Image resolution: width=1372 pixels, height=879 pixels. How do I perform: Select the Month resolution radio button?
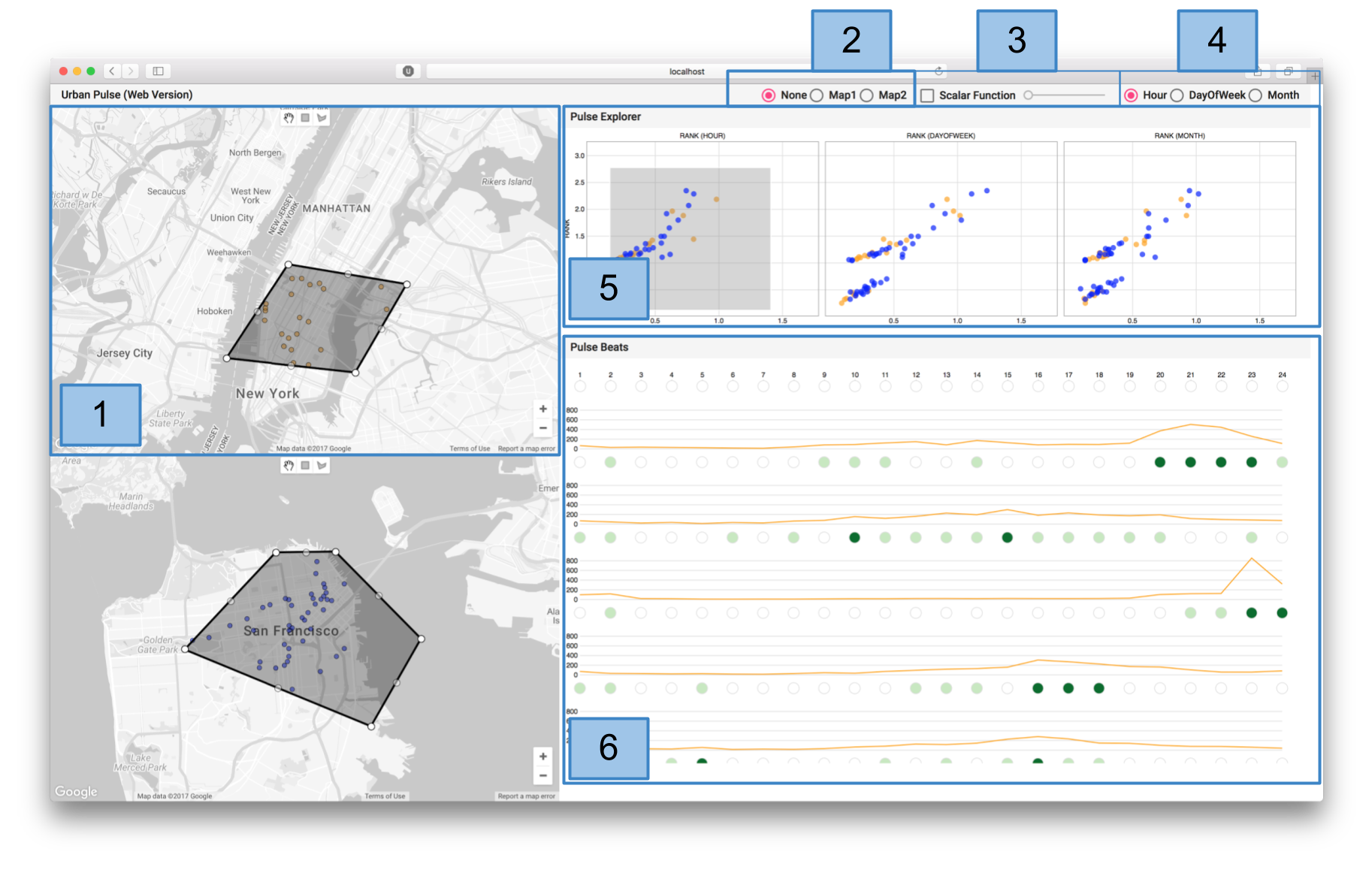tap(1256, 95)
